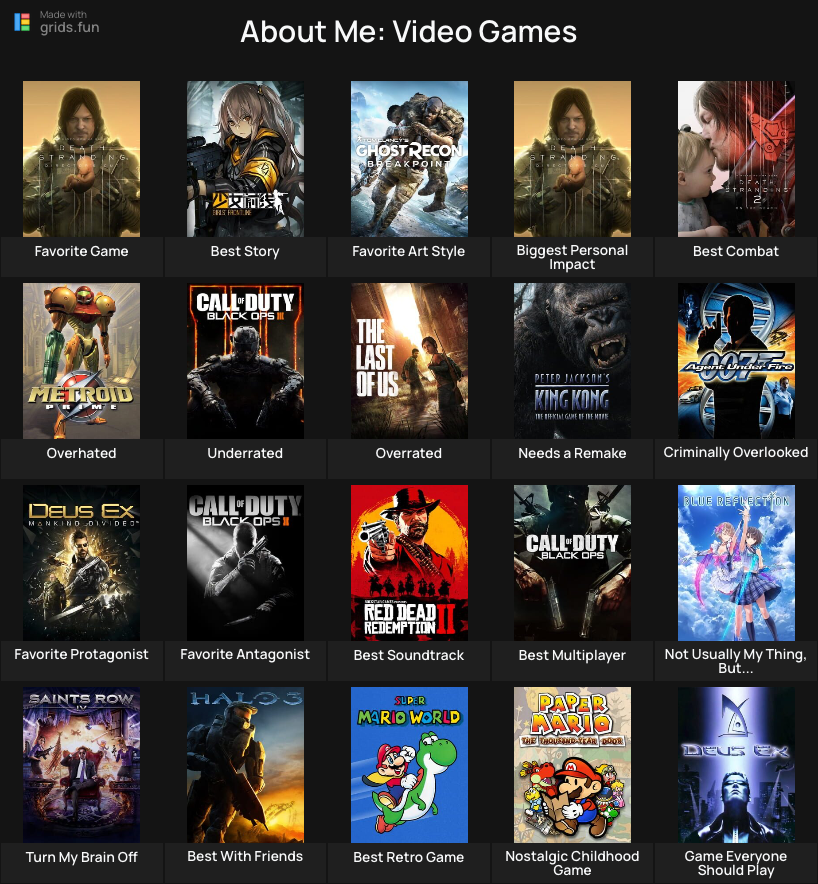
Task: Click the grids.fun logo icon
Action: click(22, 22)
